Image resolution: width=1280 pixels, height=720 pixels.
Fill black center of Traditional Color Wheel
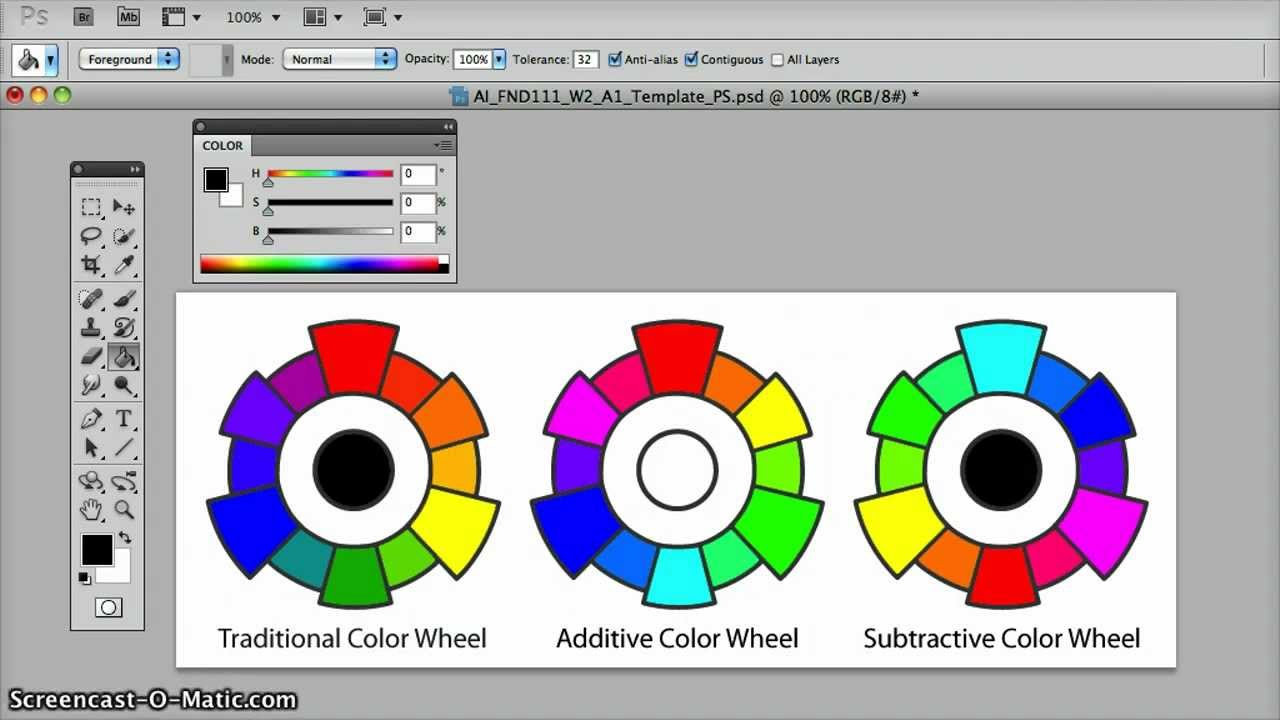(x=353, y=470)
